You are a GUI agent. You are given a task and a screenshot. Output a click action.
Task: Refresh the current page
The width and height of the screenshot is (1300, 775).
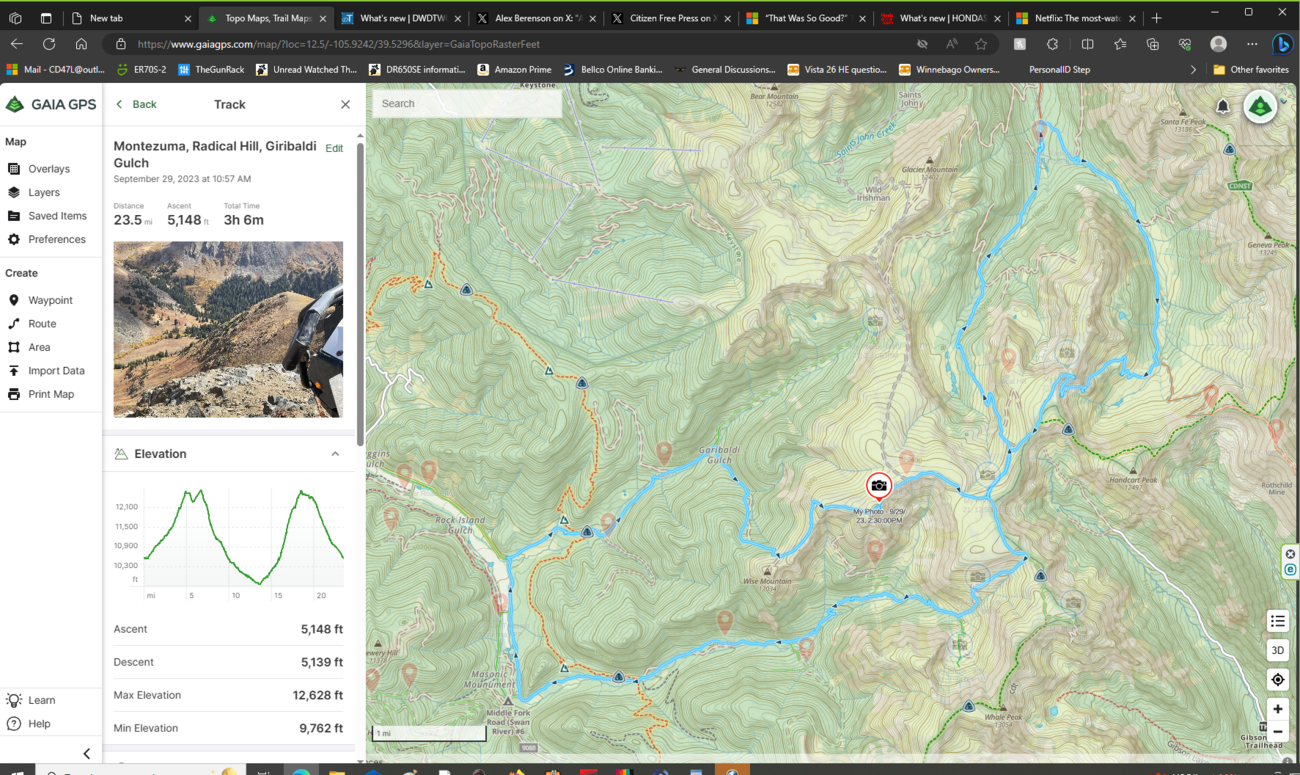[48, 44]
